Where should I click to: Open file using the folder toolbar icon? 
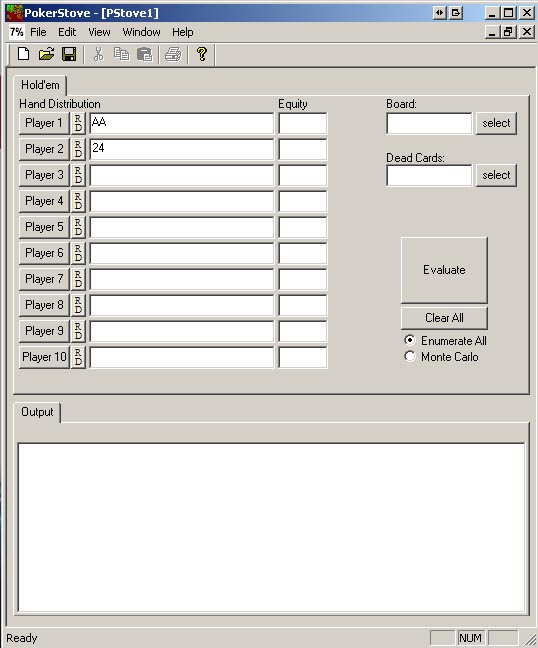pyautogui.click(x=46, y=54)
